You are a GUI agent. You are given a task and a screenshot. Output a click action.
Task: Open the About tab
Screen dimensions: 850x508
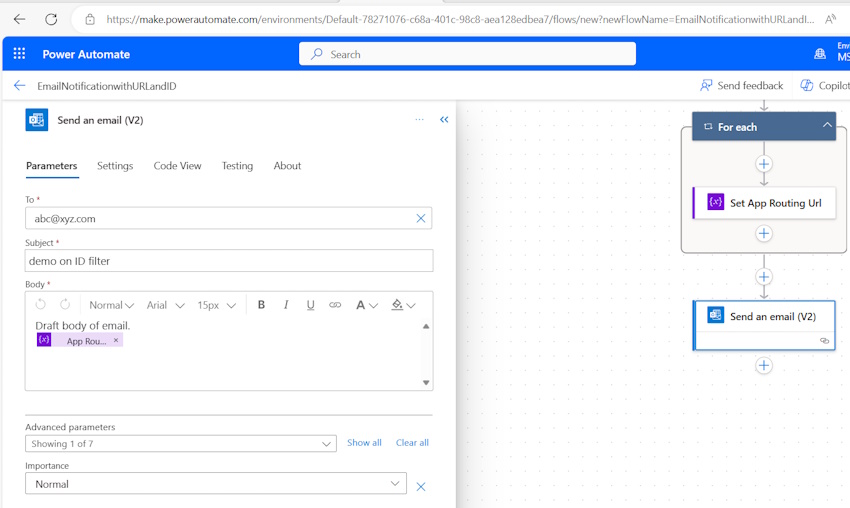[287, 166]
